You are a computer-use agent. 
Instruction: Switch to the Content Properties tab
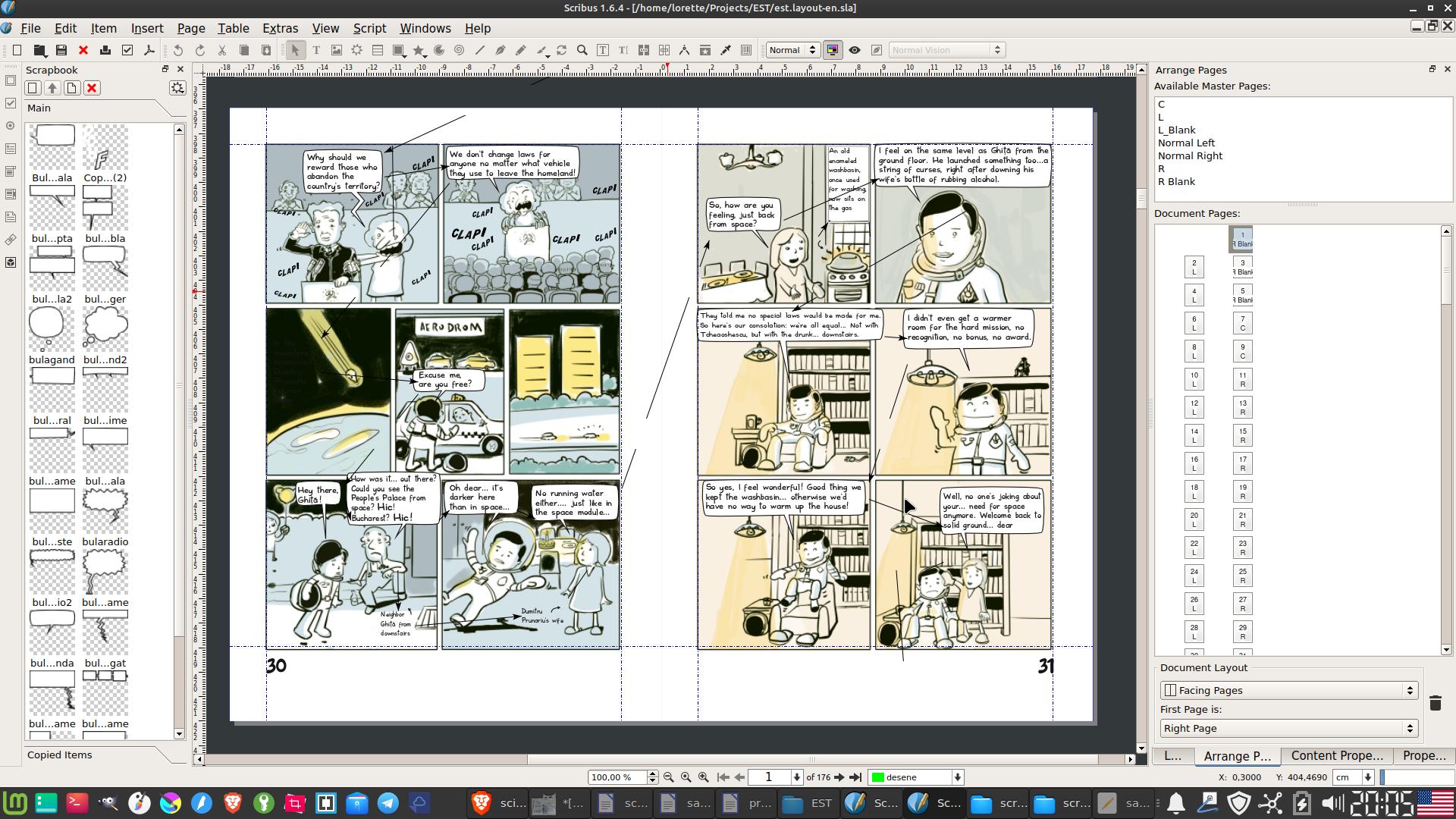(x=1336, y=755)
